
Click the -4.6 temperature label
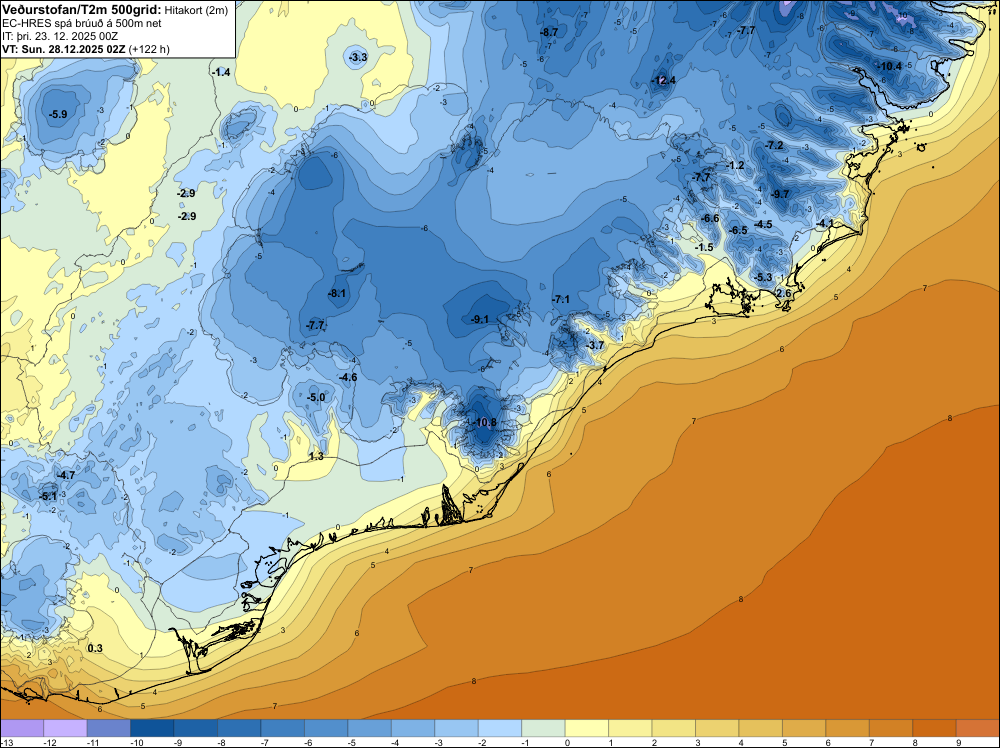coord(348,378)
